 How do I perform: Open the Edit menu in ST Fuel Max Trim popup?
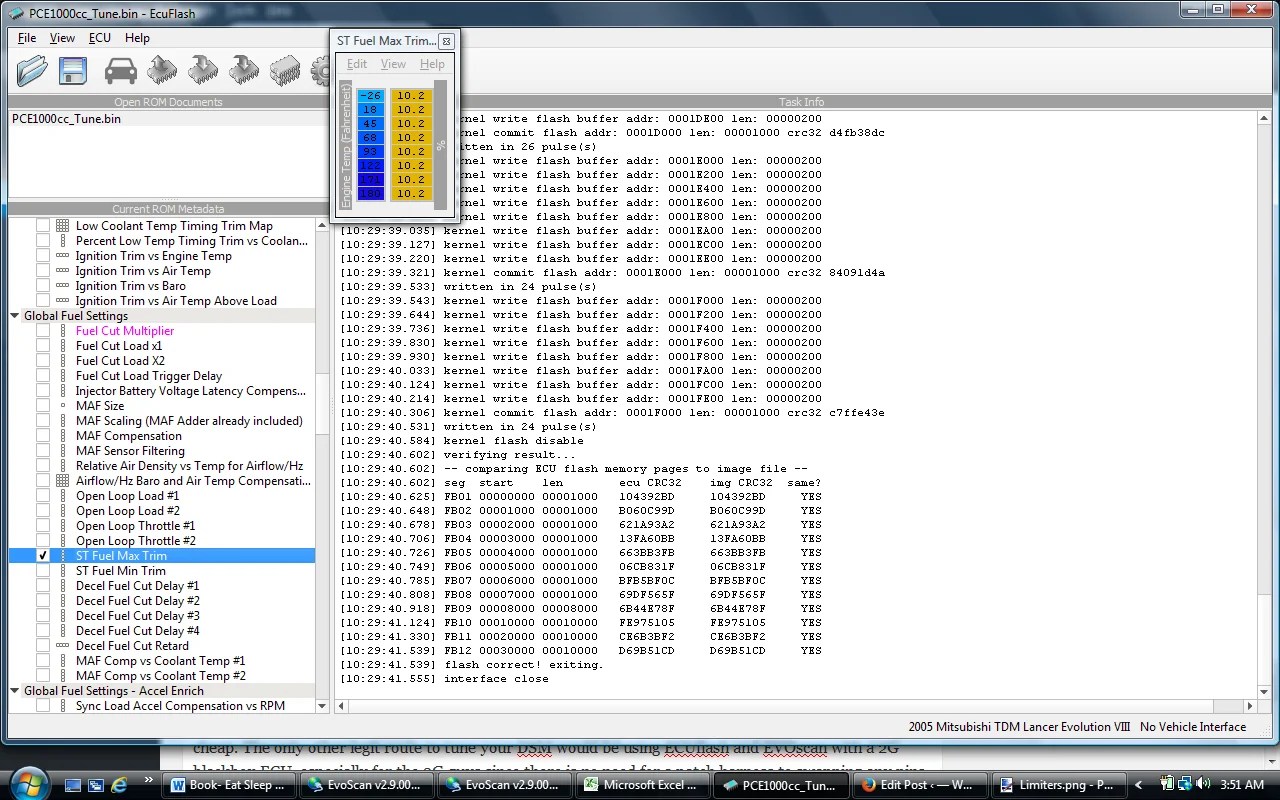coord(357,64)
